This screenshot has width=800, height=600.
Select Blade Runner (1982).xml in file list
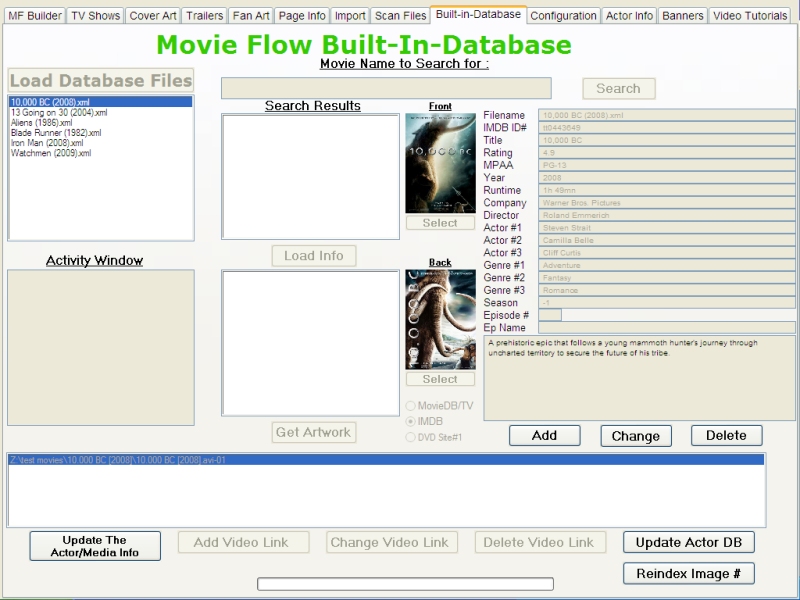click(56, 133)
